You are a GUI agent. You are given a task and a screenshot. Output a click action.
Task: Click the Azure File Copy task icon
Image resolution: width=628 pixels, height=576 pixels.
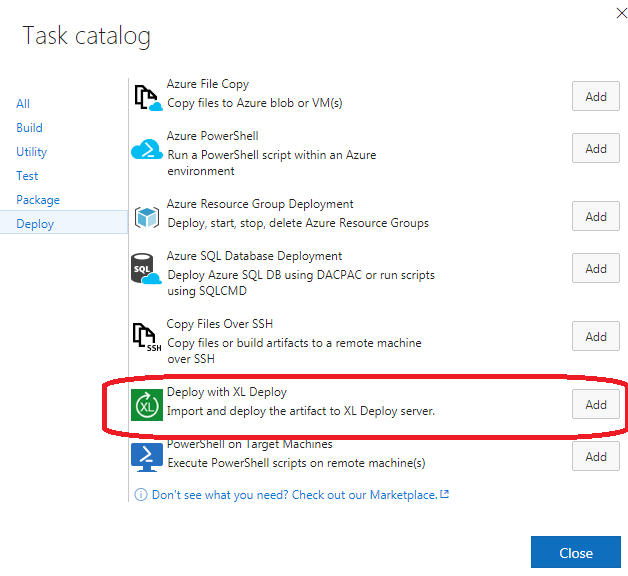pyautogui.click(x=148, y=98)
